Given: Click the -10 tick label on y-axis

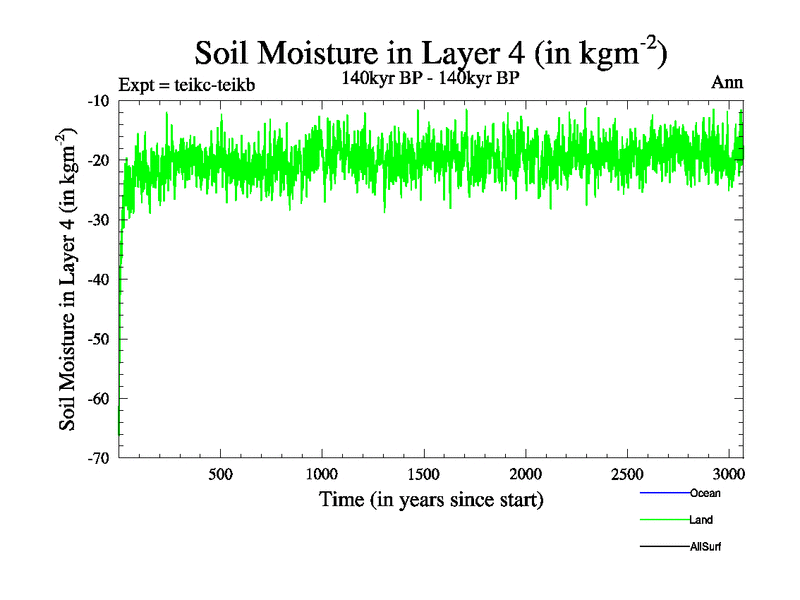Looking at the screenshot, I should [x=98, y=101].
